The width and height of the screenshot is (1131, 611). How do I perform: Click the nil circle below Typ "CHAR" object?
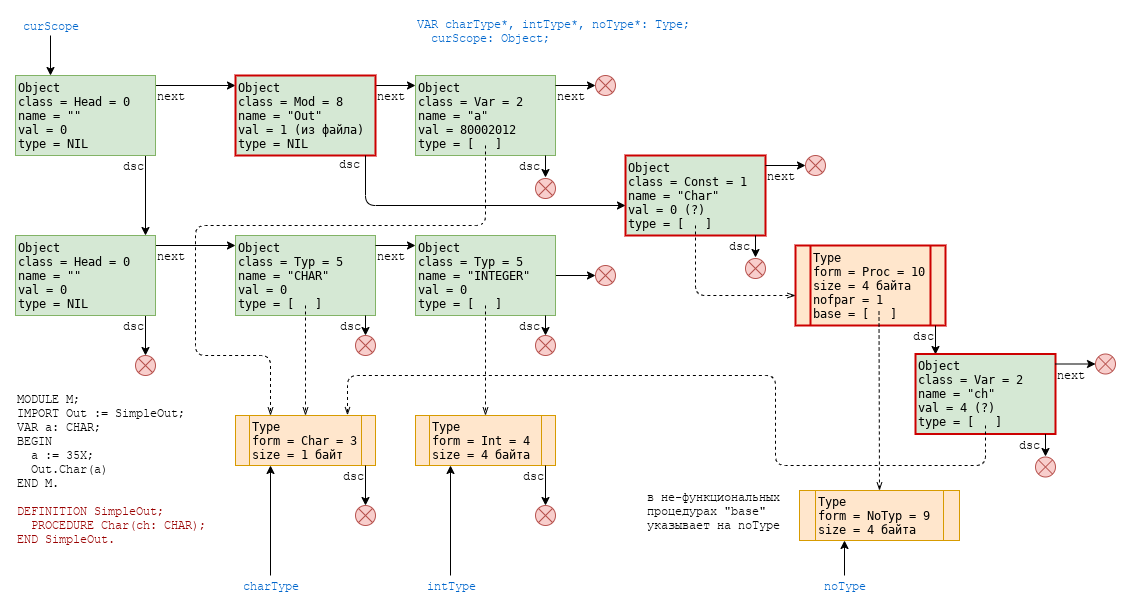click(x=365, y=345)
